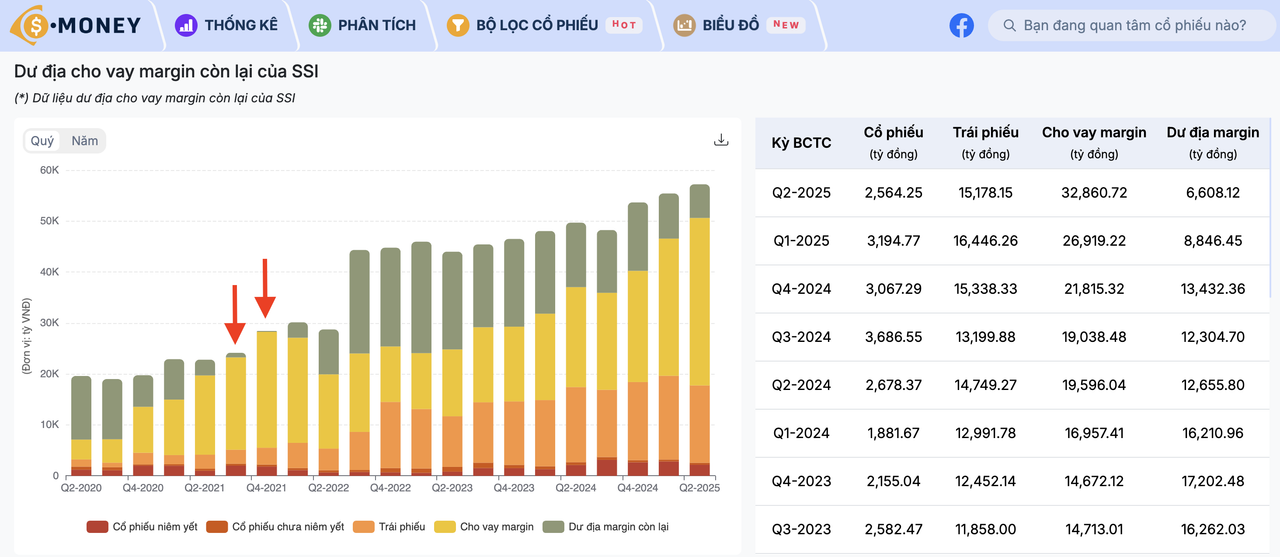Switch chart to Quý view

pos(43,141)
